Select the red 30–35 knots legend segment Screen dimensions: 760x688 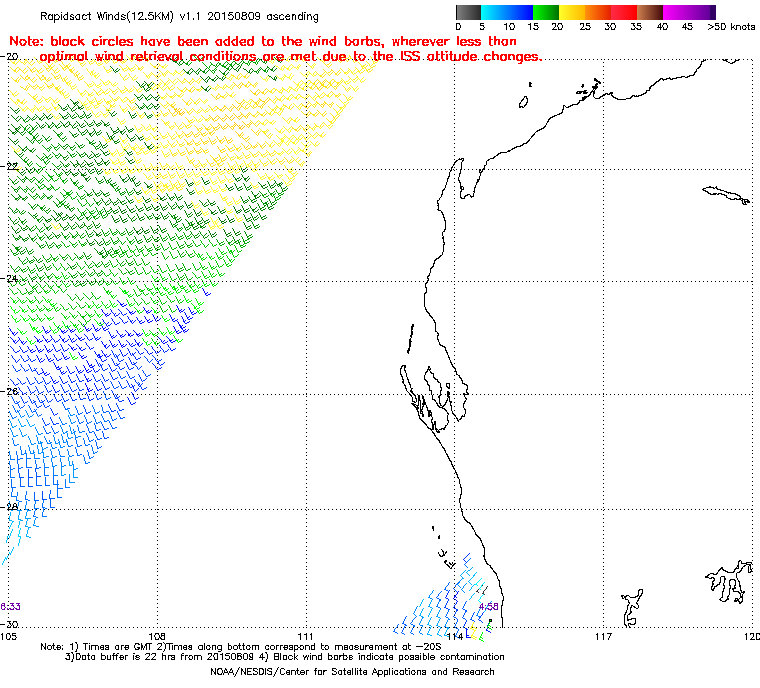click(624, 12)
